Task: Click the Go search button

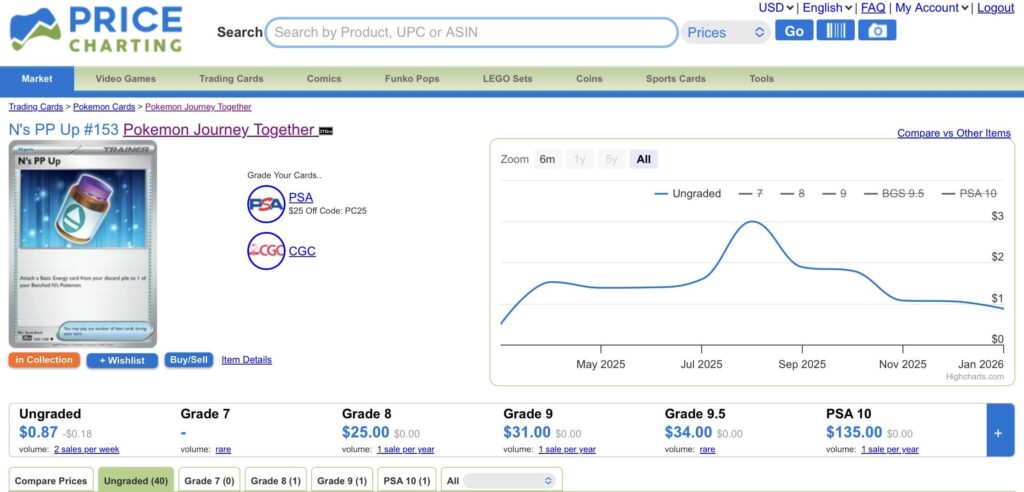Action: [x=794, y=31]
